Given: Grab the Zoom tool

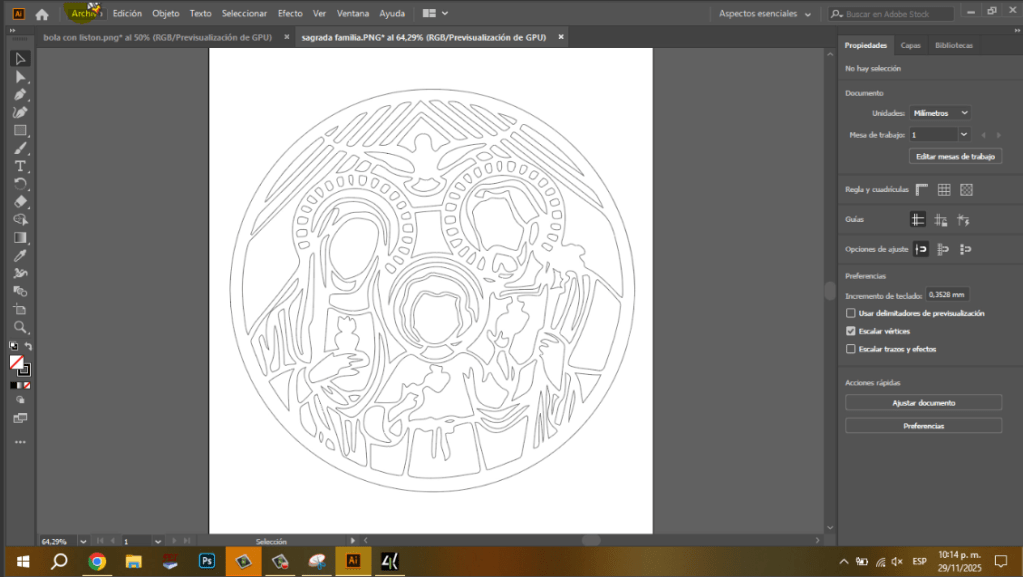Looking at the screenshot, I should click(x=20, y=326).
